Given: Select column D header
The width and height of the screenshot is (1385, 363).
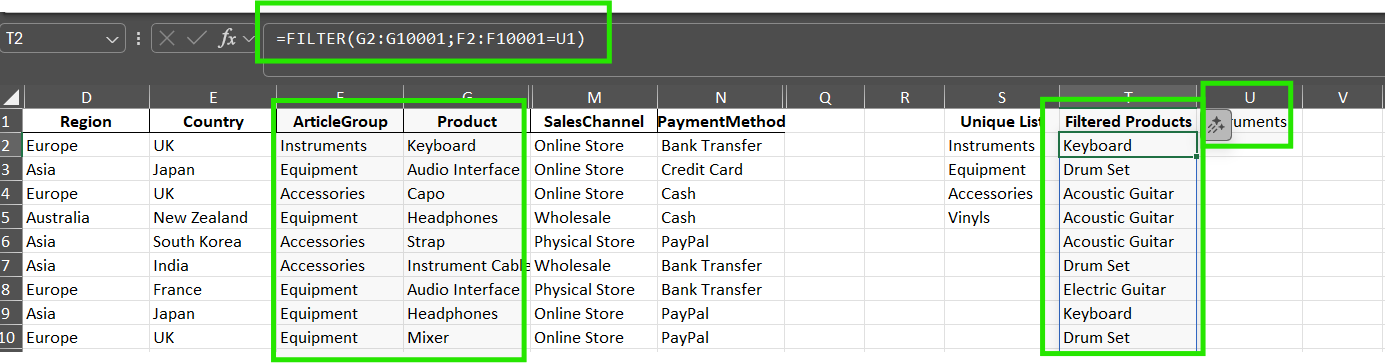Looking at the screenshot, I should click(87, 97).
